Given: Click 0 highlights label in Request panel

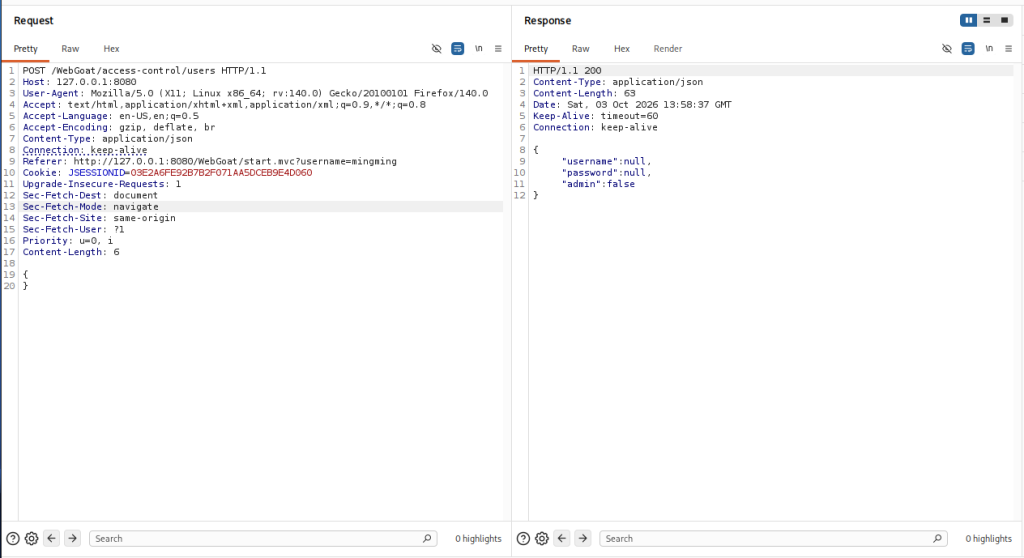Looking at the screenshot, I should pos(478,538).
